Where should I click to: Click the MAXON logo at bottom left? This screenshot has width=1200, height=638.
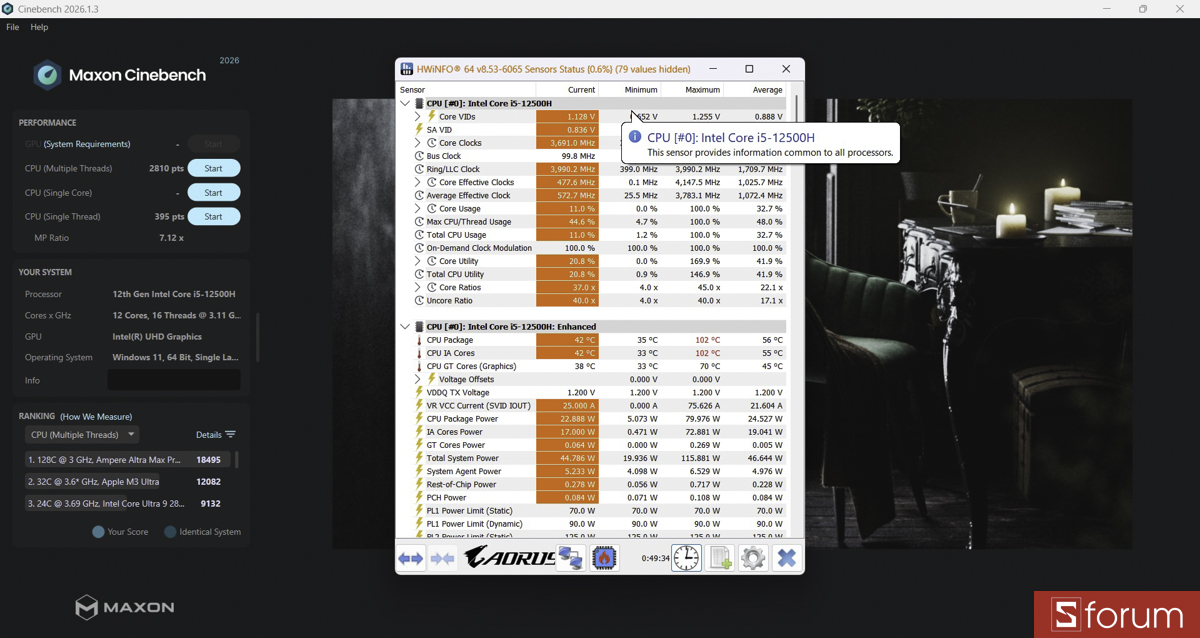click(125, 606)
